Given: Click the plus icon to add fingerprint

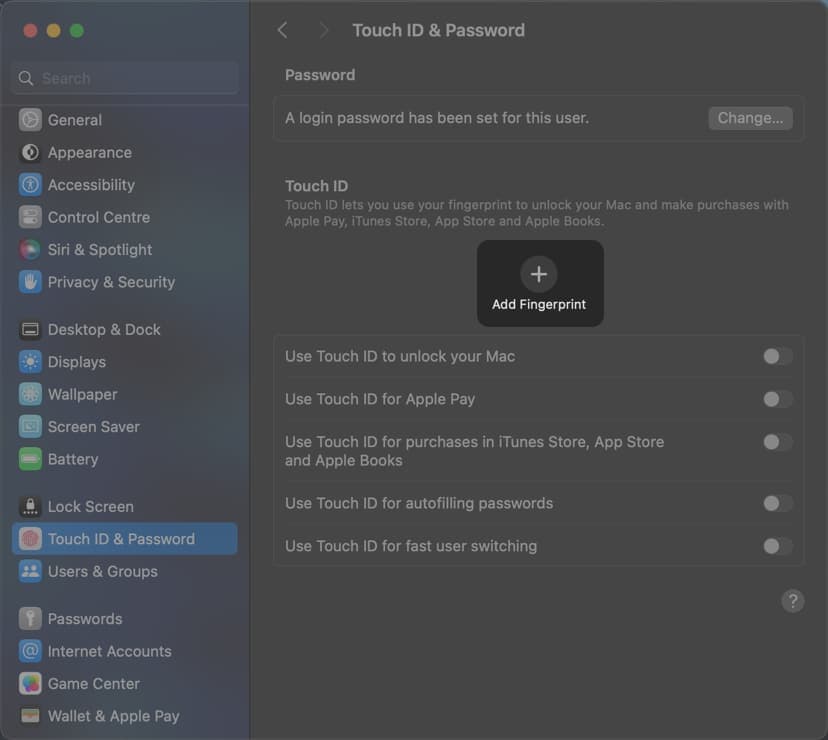Looking at the screenshot, I should (x=539, y=274).
